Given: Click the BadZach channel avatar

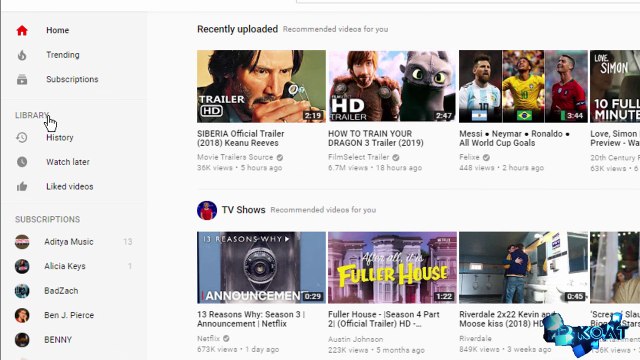Looking at the screenshot, I should coord(22,291).
